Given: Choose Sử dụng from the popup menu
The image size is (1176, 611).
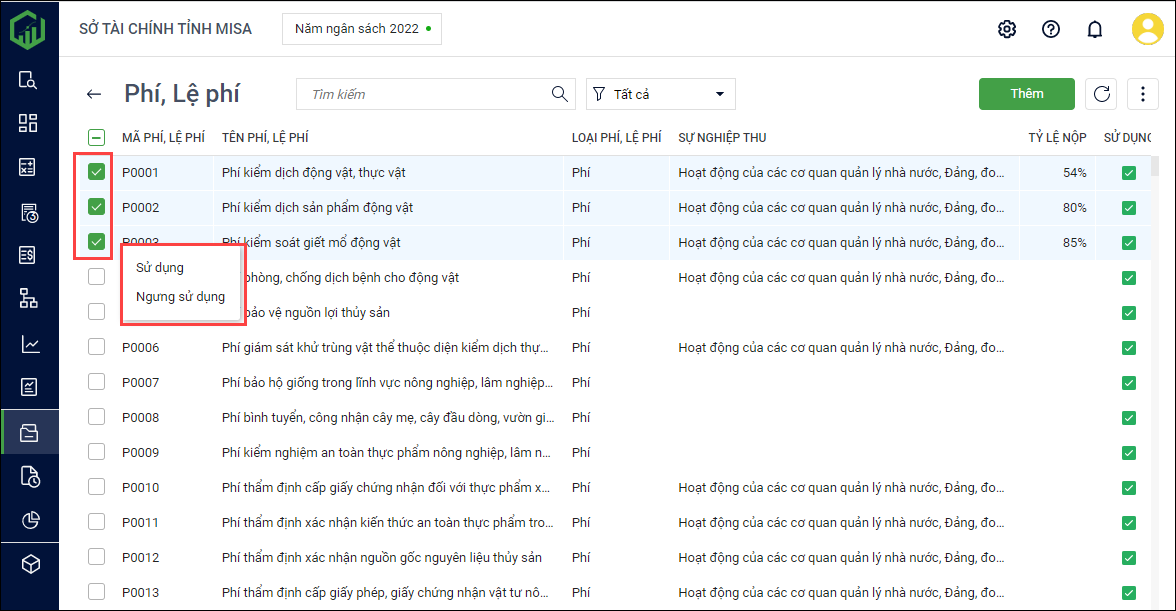Looking at the screenshot, I should 160,268.
